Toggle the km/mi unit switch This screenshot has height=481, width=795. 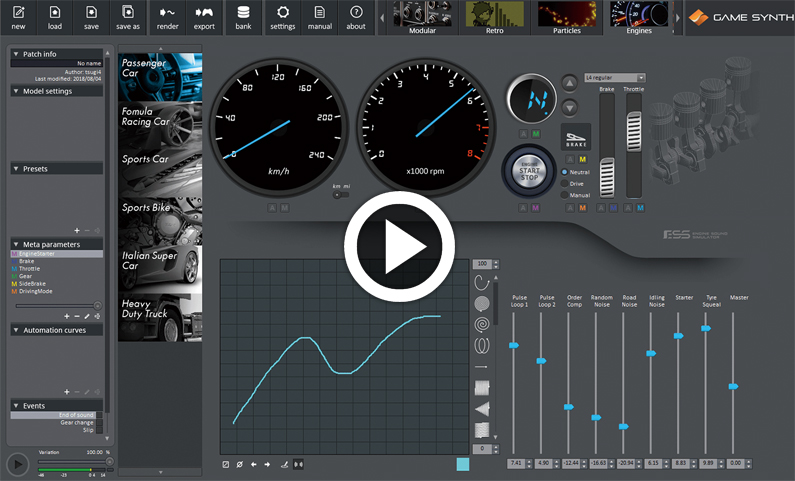tap(341, 195)
